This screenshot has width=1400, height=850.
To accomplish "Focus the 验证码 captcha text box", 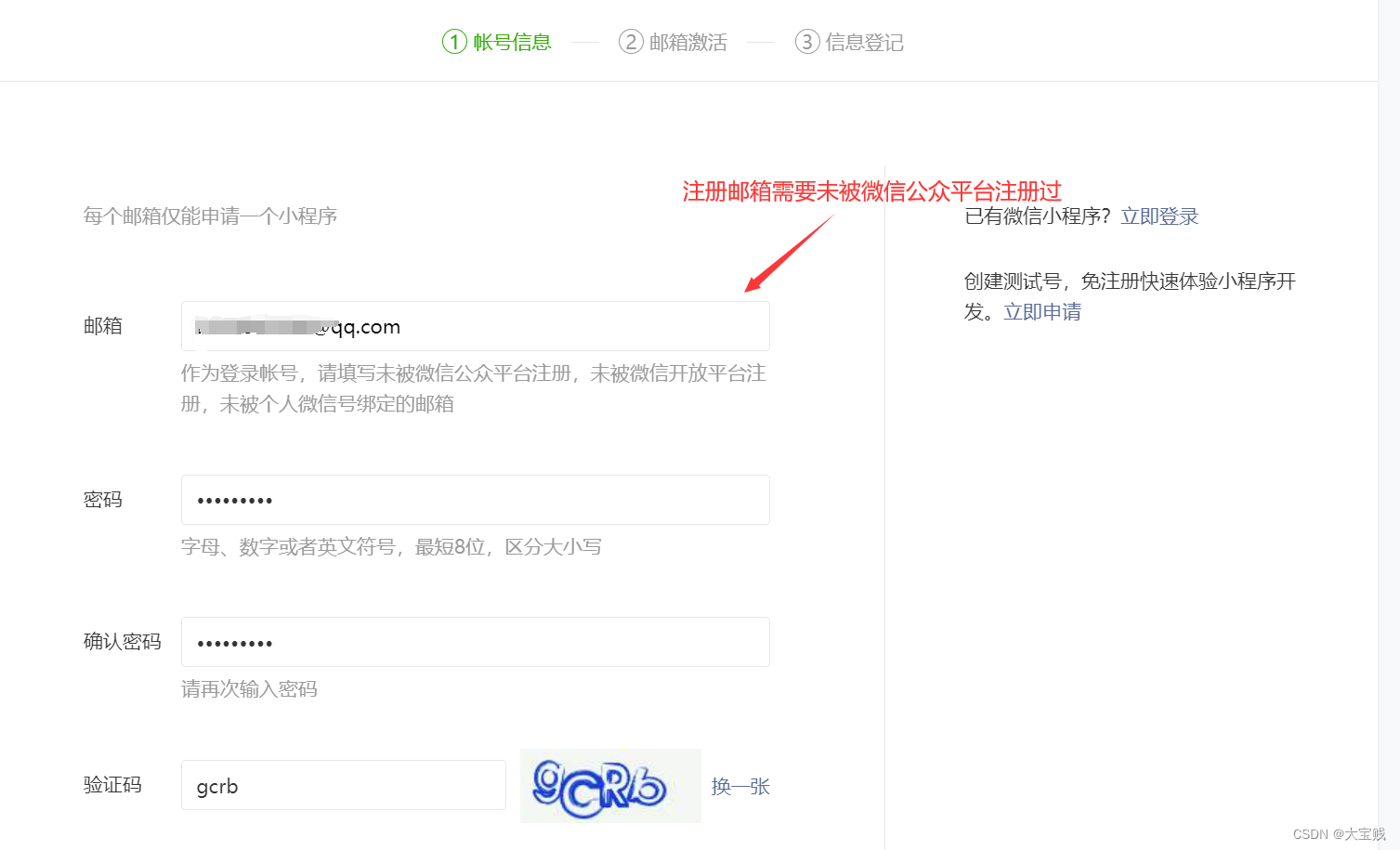I will click(x=343, y=786).
